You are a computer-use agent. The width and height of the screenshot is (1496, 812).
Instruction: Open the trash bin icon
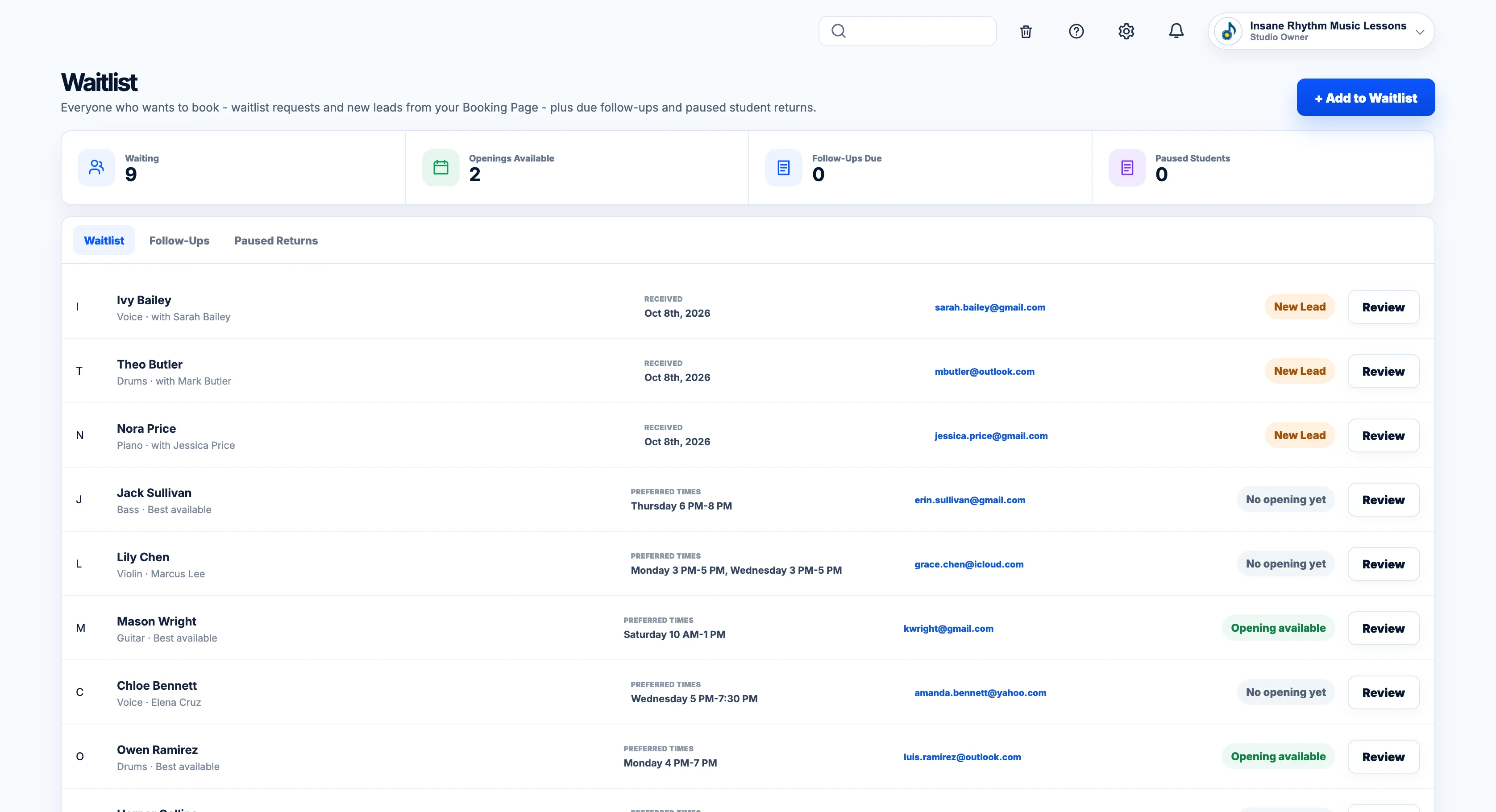[x=1026, y=31]
